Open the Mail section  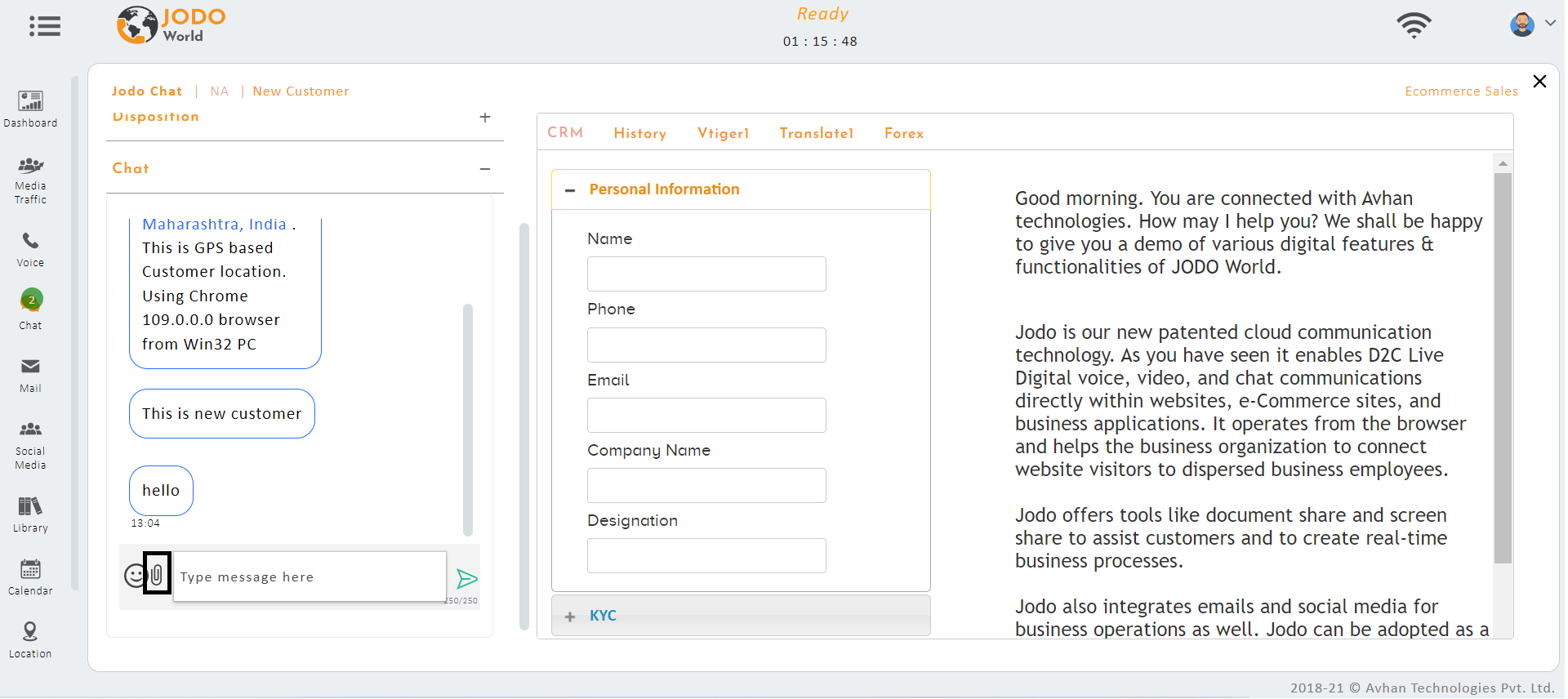point(30,376)
